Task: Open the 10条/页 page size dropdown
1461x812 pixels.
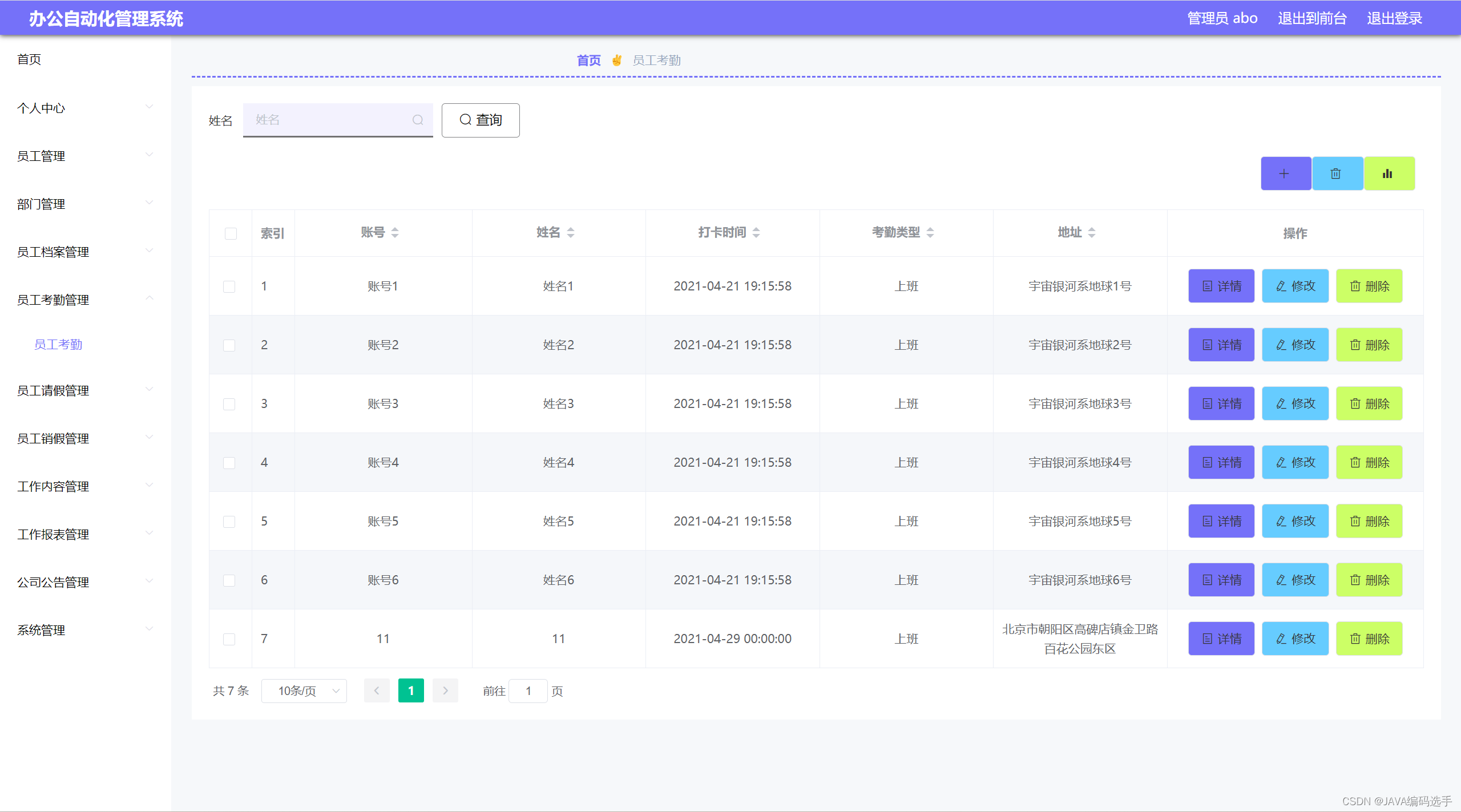Action: click(304, 690)
